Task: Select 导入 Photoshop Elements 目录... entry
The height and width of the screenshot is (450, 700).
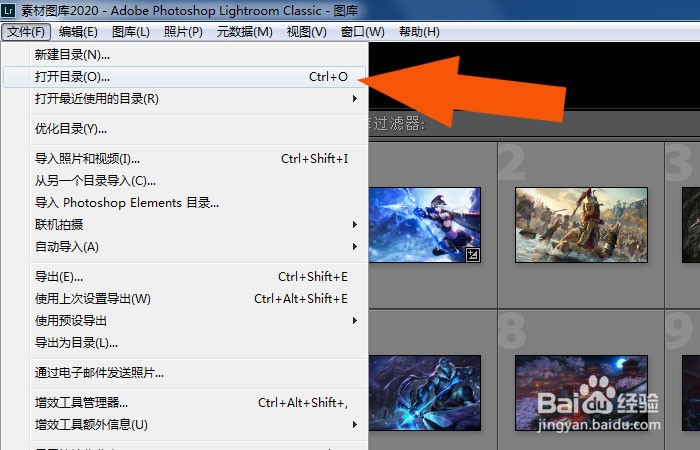Action: (x=184, y=203)
